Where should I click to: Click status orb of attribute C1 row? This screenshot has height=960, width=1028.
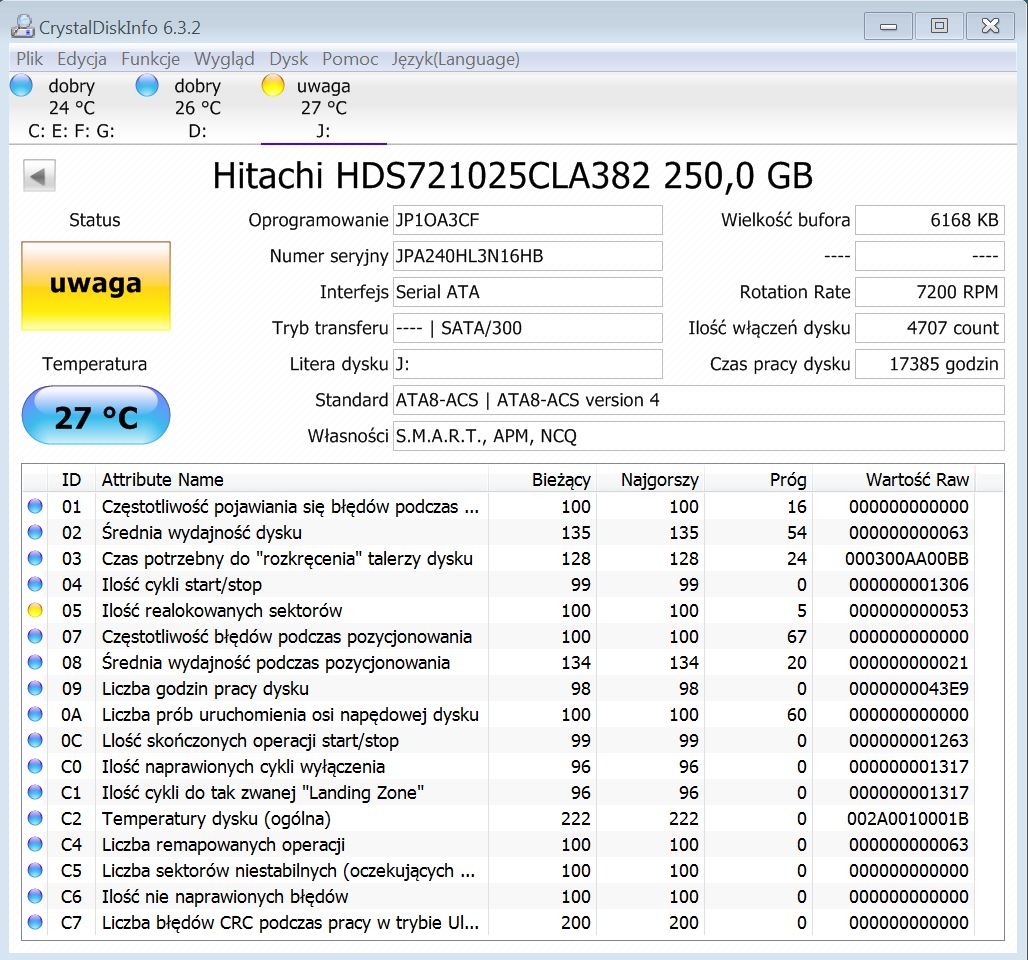[35, 792]
